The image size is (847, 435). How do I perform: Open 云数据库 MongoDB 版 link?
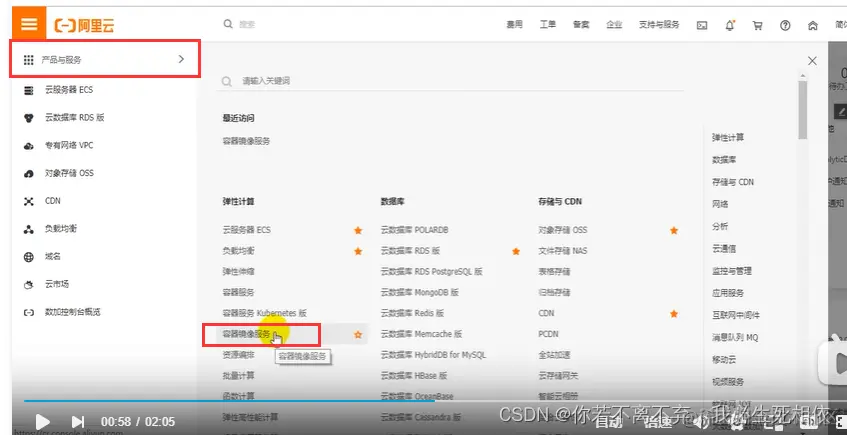pos(420,292)
